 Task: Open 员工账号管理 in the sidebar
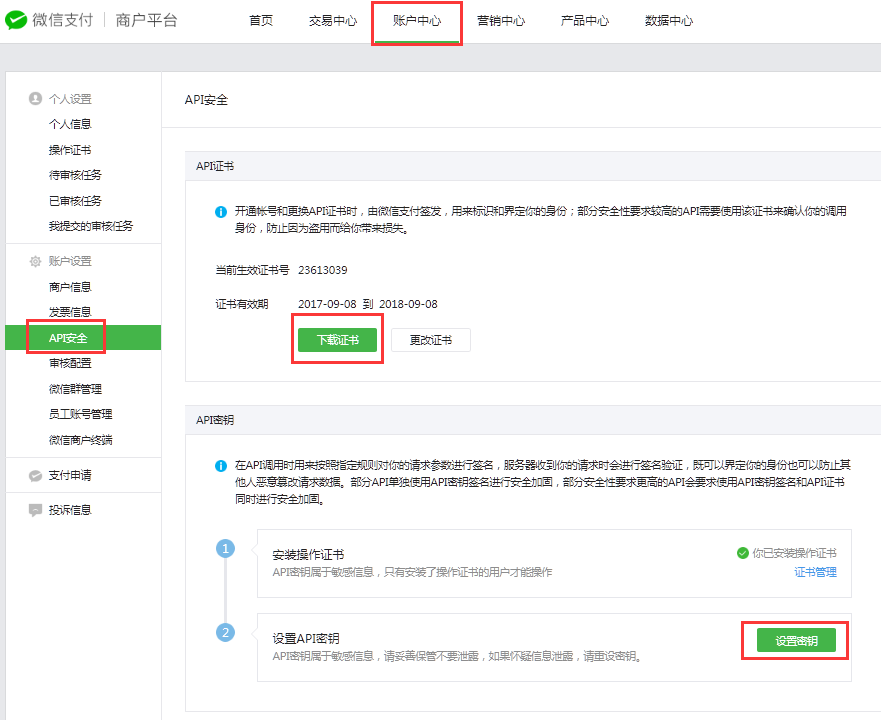(80, 414)
